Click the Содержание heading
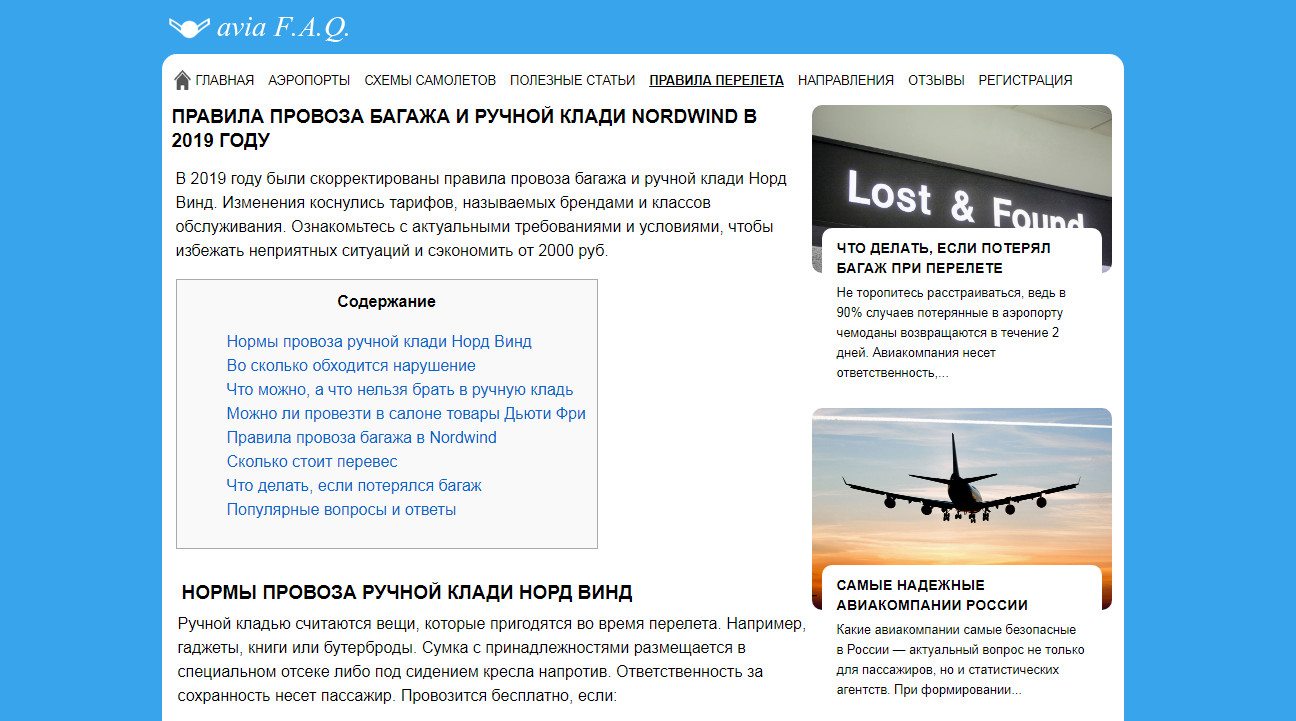The image size is (1296, 721). coord(387,301)
